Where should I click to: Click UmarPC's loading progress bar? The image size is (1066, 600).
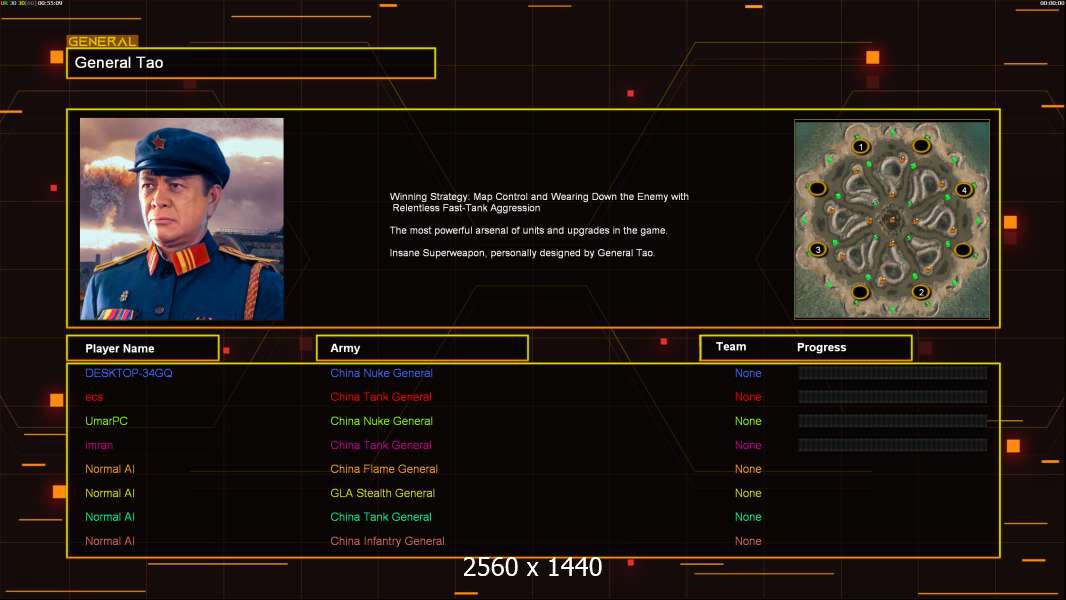coord(893,421)
